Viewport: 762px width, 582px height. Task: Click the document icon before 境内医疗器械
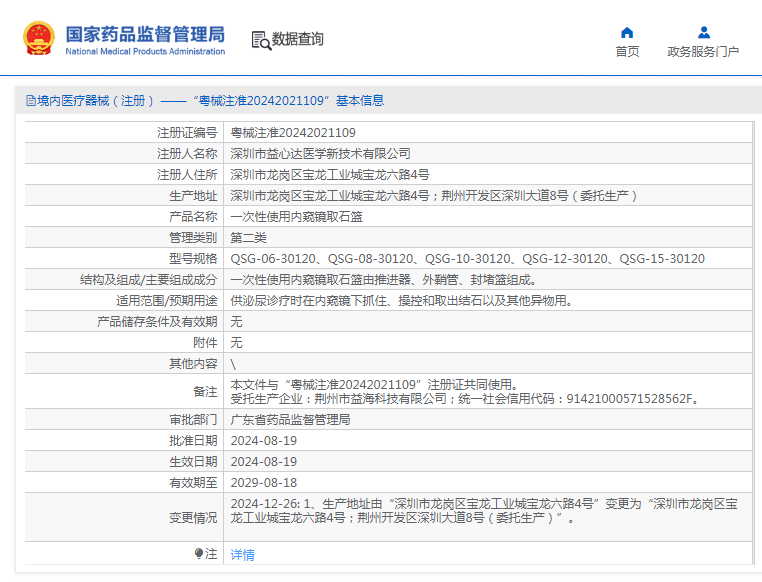[31, 101]
